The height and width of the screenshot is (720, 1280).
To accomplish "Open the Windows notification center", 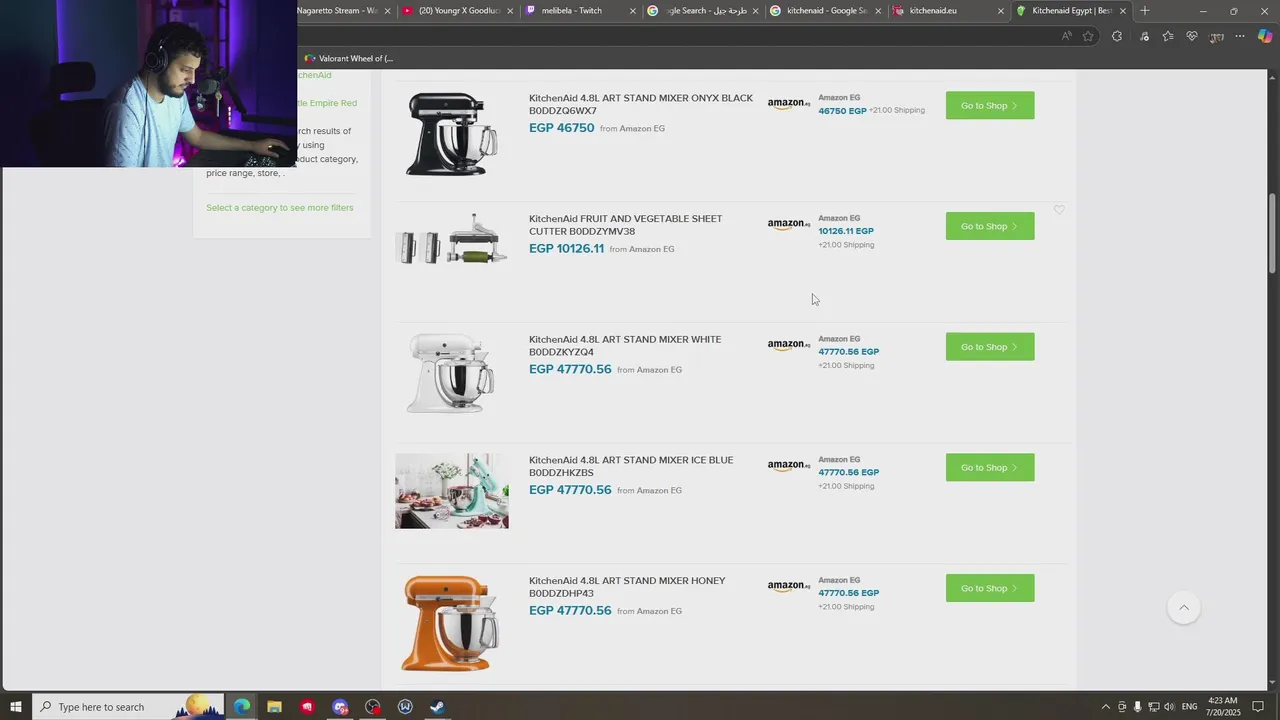I will click(1259, 707).
